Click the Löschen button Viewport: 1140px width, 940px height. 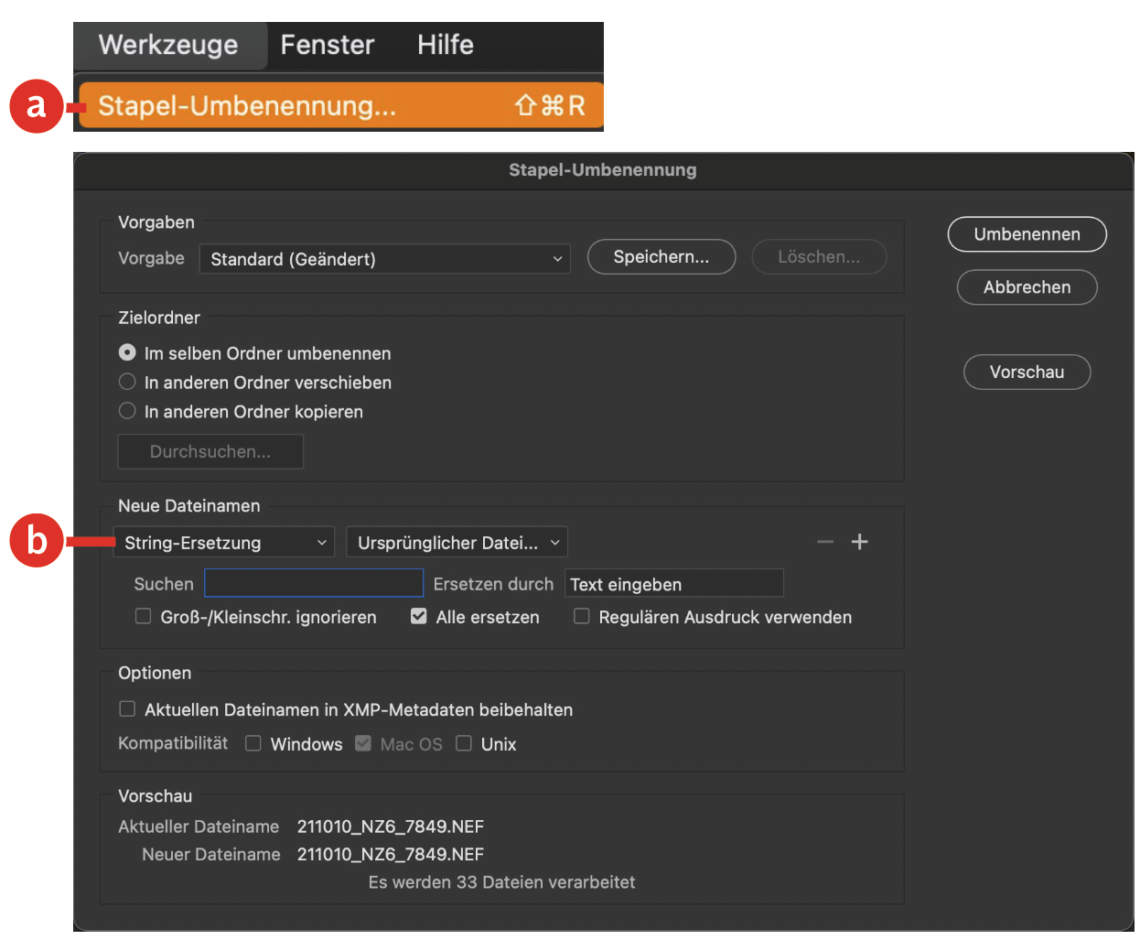coord(819,257)
